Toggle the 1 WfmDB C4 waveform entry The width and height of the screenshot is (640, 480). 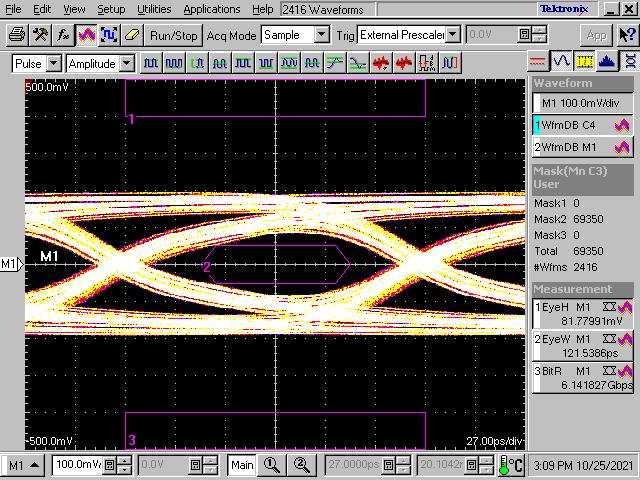tap(584, 126)
